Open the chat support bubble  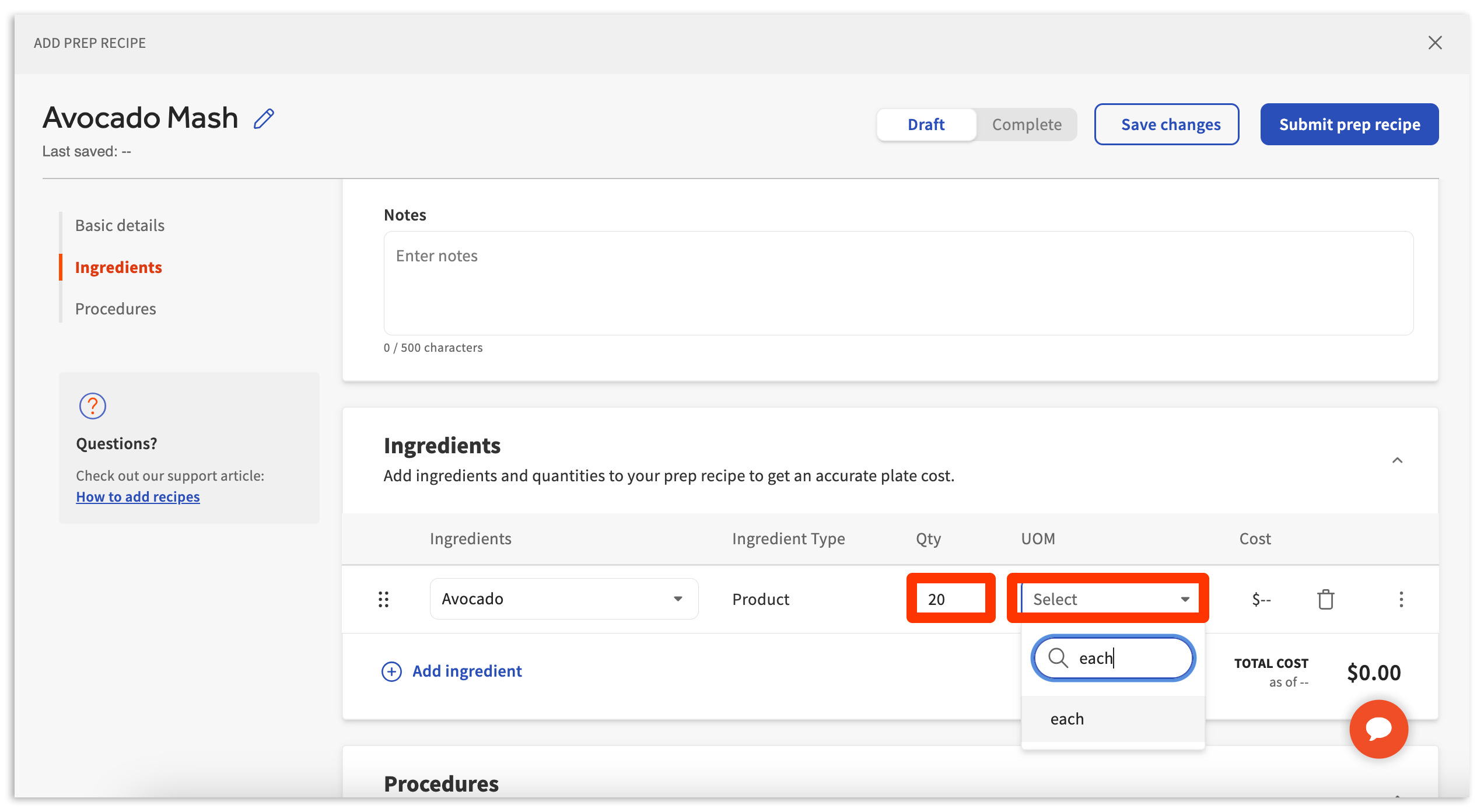pyautogui.click(x=1379, y=729)
